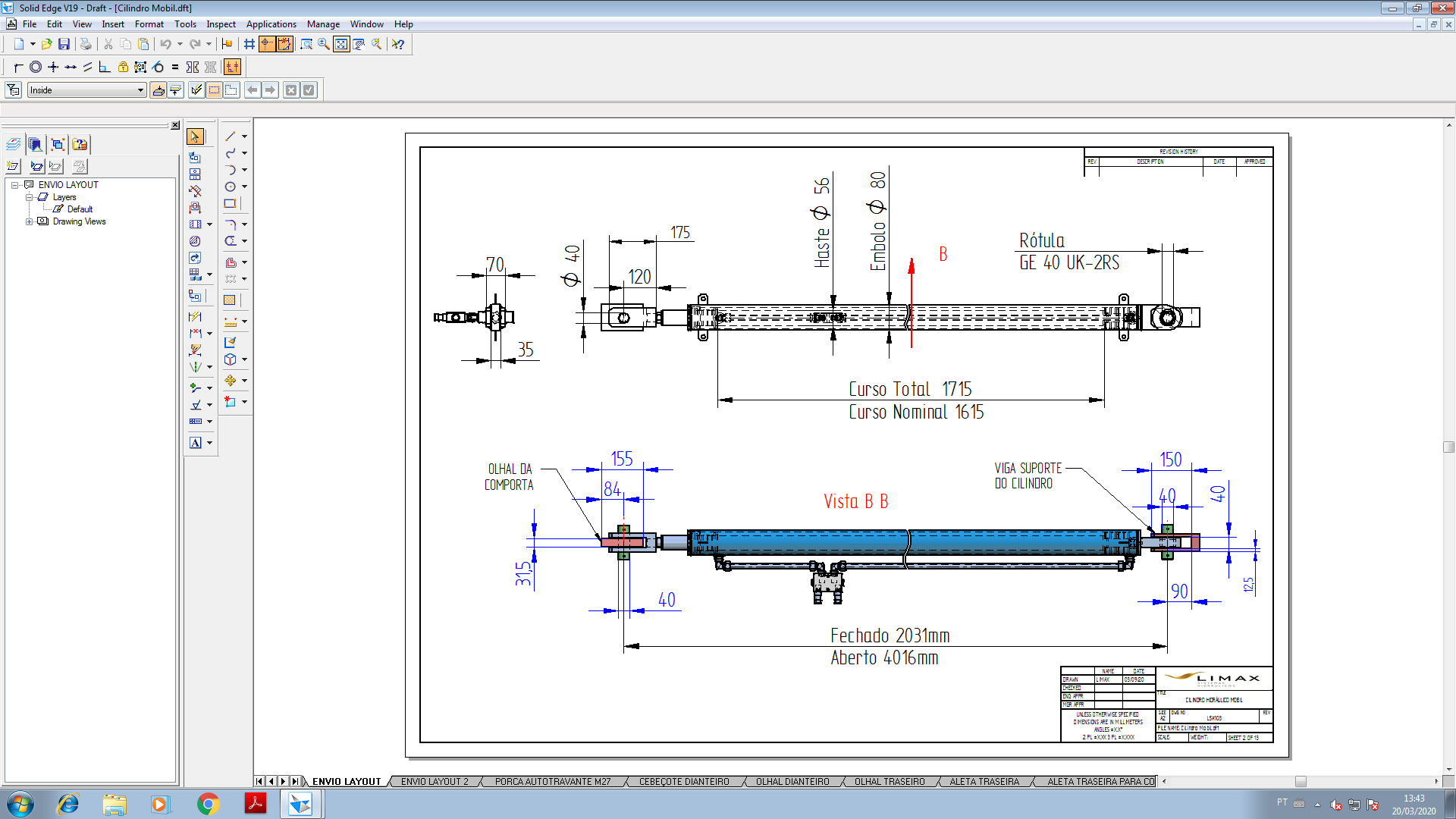Switch to the ALETA TRASEIRA sheet tab

click(984, 781)
